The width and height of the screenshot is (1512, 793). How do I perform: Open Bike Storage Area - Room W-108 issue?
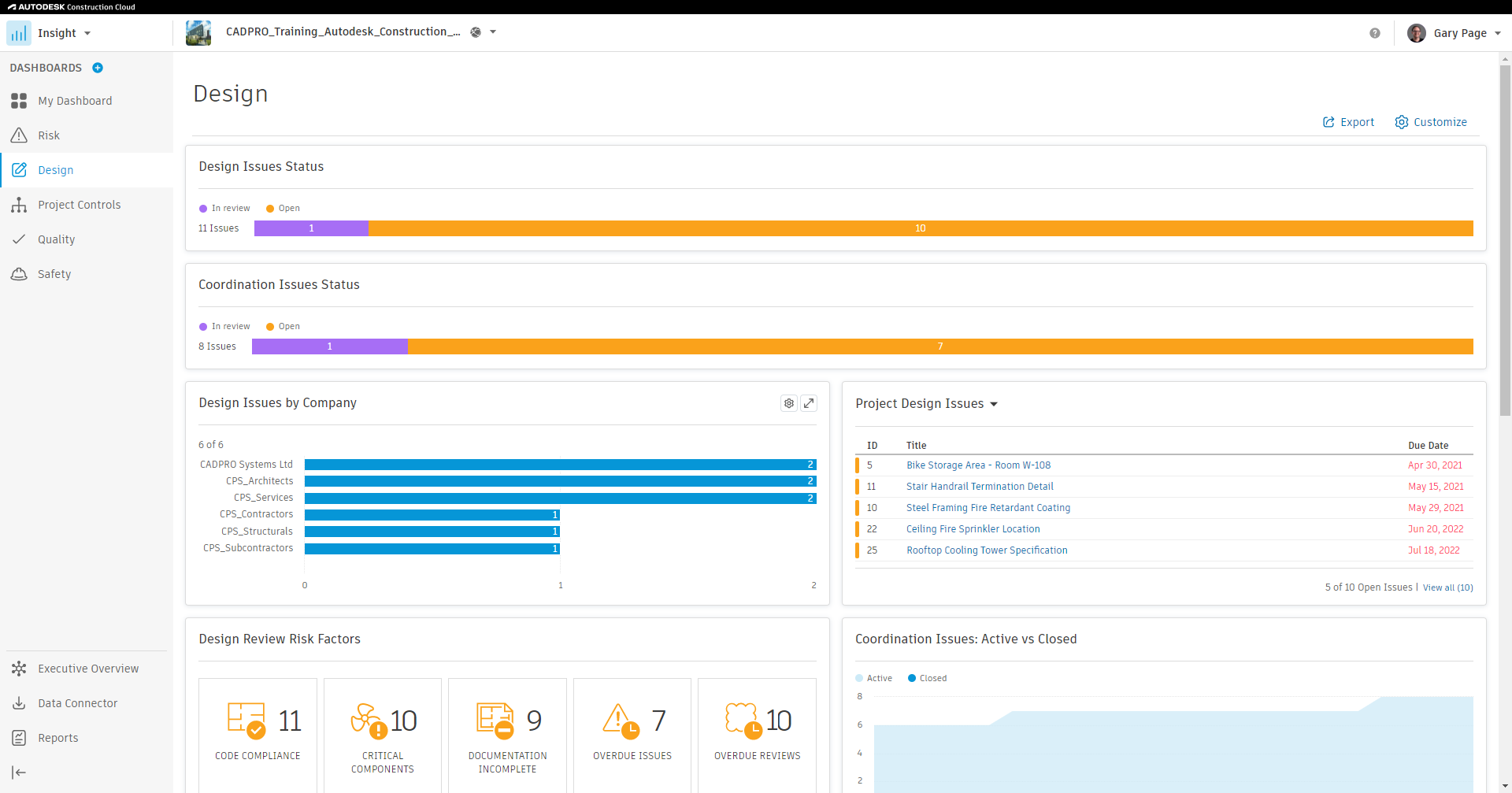click(x=978, y=465)
